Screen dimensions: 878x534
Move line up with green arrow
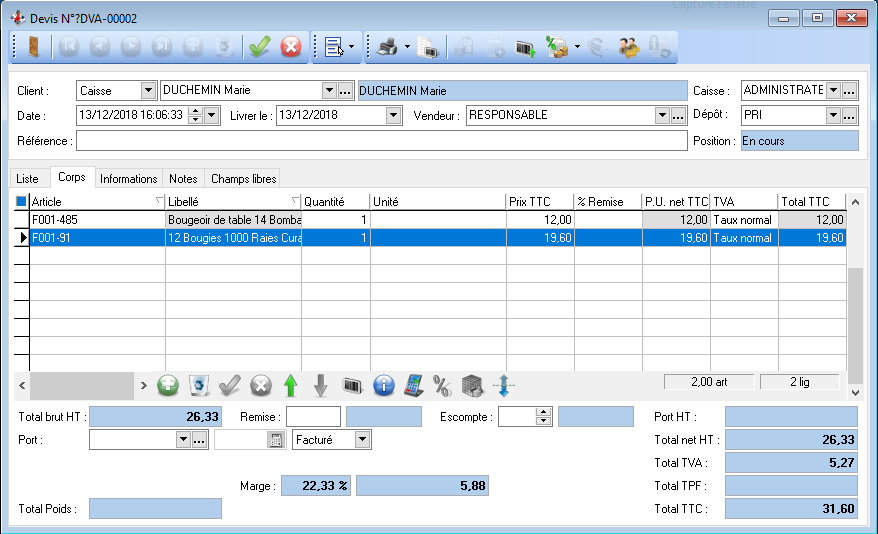pos(291,385)
